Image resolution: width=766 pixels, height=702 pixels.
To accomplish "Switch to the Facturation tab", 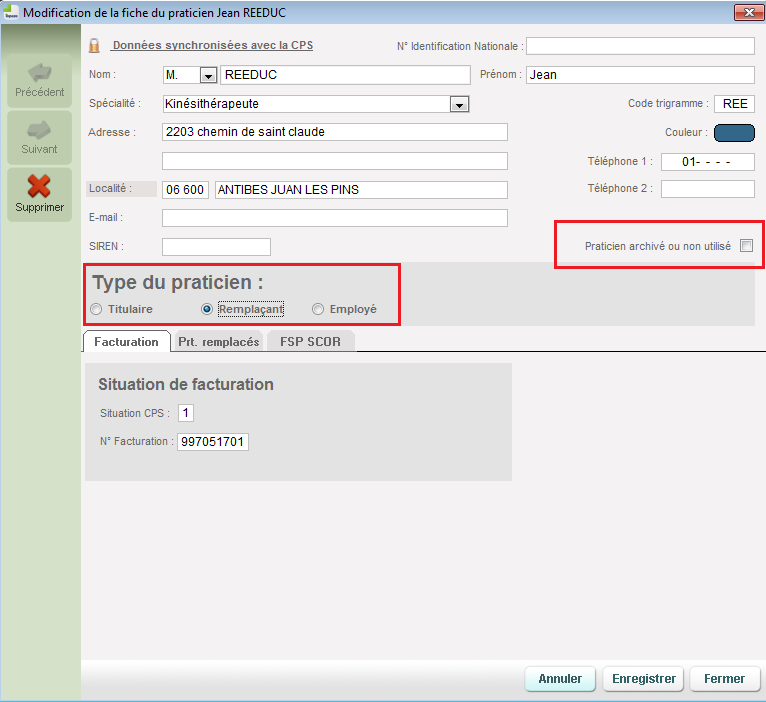I will [x=127, y=341].
